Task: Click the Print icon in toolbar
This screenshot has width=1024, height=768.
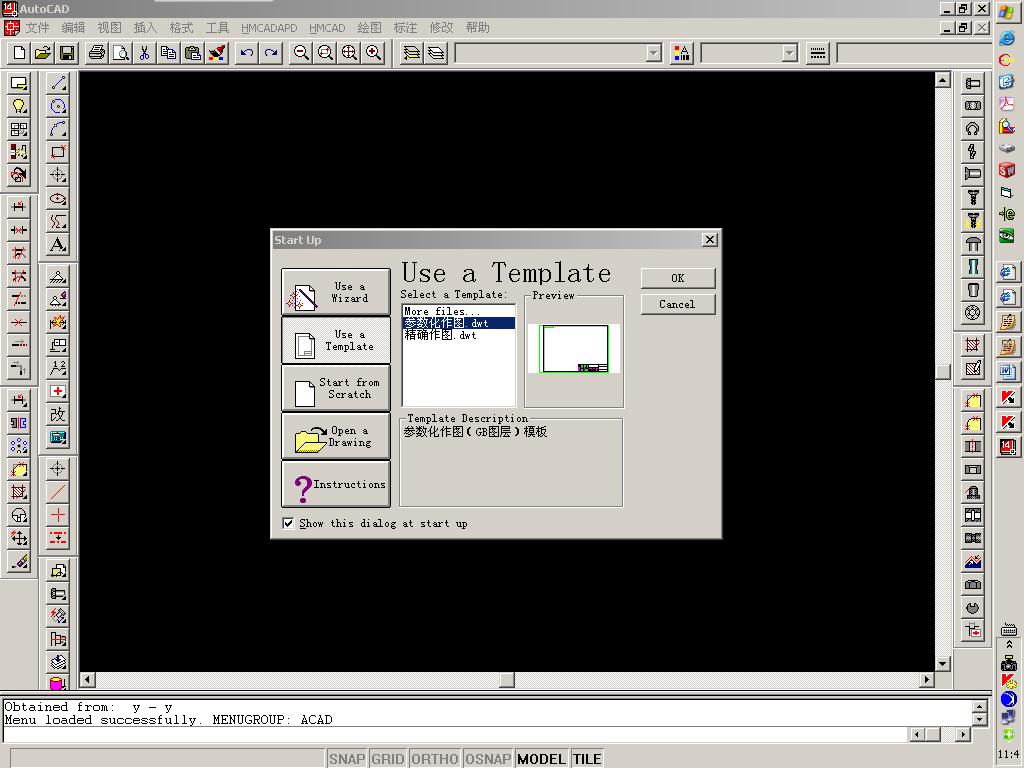Action: coord(97,53)
